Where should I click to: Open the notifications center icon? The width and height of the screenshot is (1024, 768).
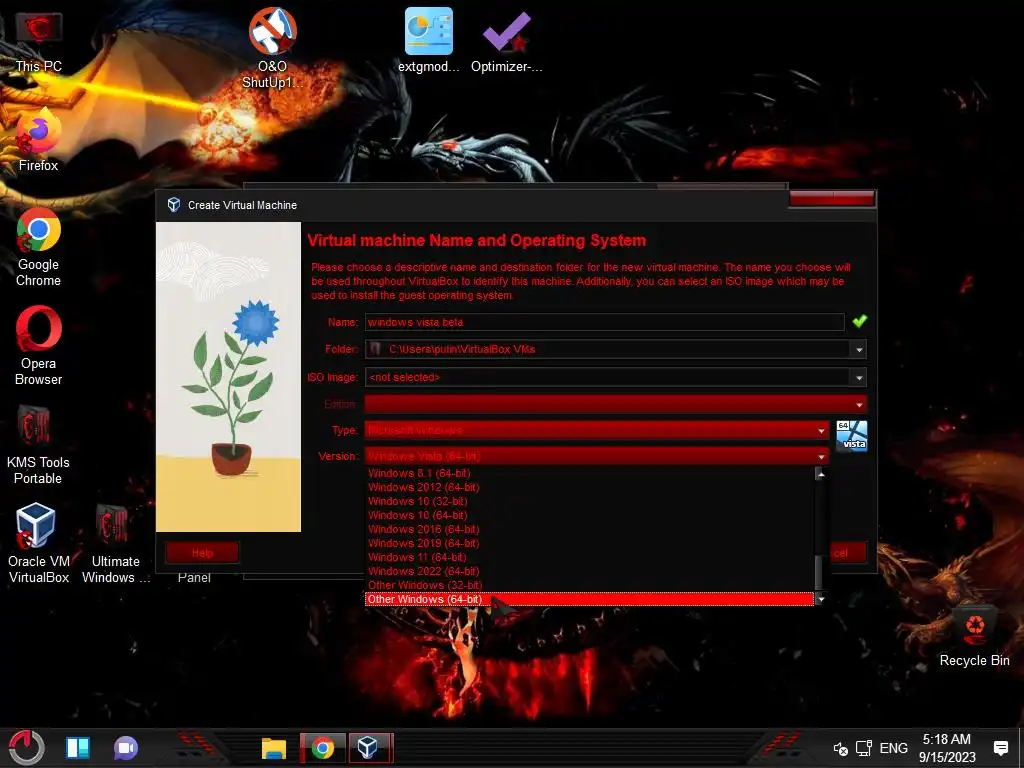pyautogui.click(x=1000, y=748)
